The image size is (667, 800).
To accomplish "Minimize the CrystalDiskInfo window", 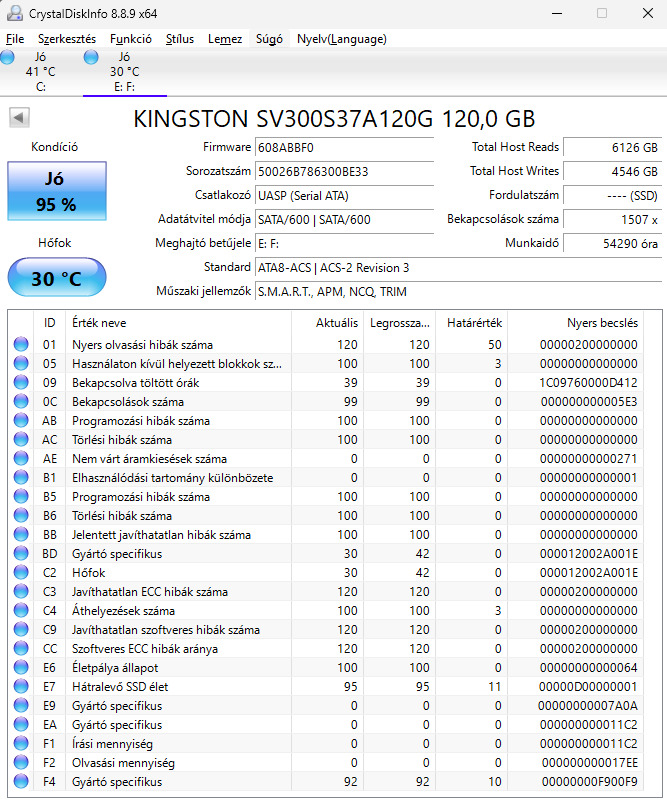I will [x=557, y=13].
